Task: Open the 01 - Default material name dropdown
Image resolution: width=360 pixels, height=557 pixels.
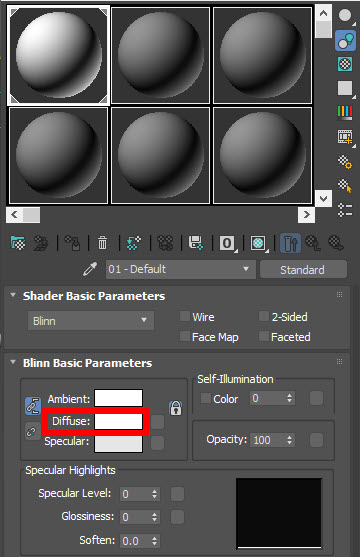Action: [x=181, y=269]
